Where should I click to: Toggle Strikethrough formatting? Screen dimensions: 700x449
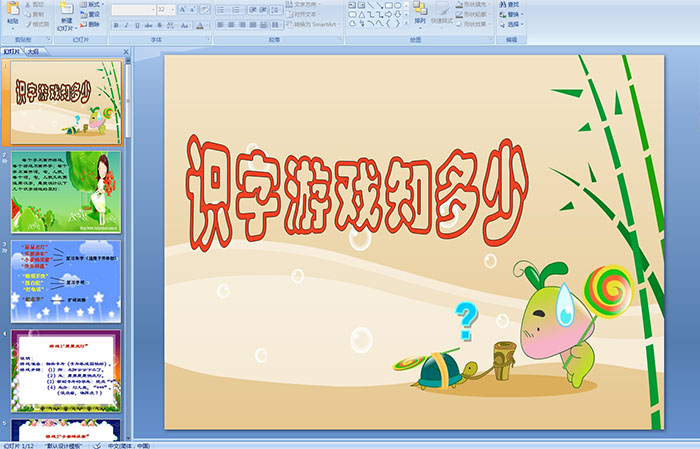tap(148, 25)
